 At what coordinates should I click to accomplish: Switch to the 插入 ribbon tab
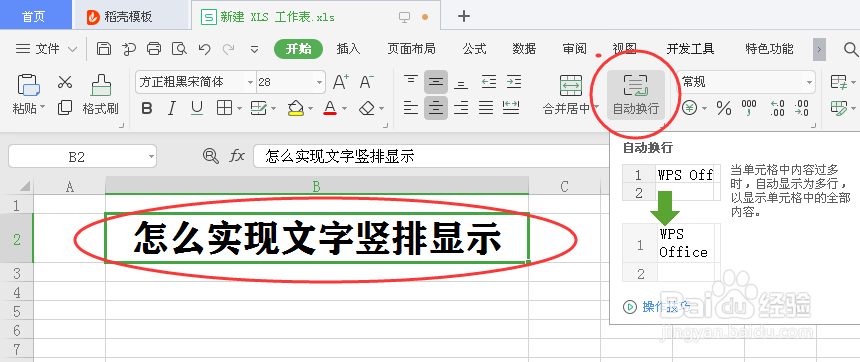[x=348, y=49]
